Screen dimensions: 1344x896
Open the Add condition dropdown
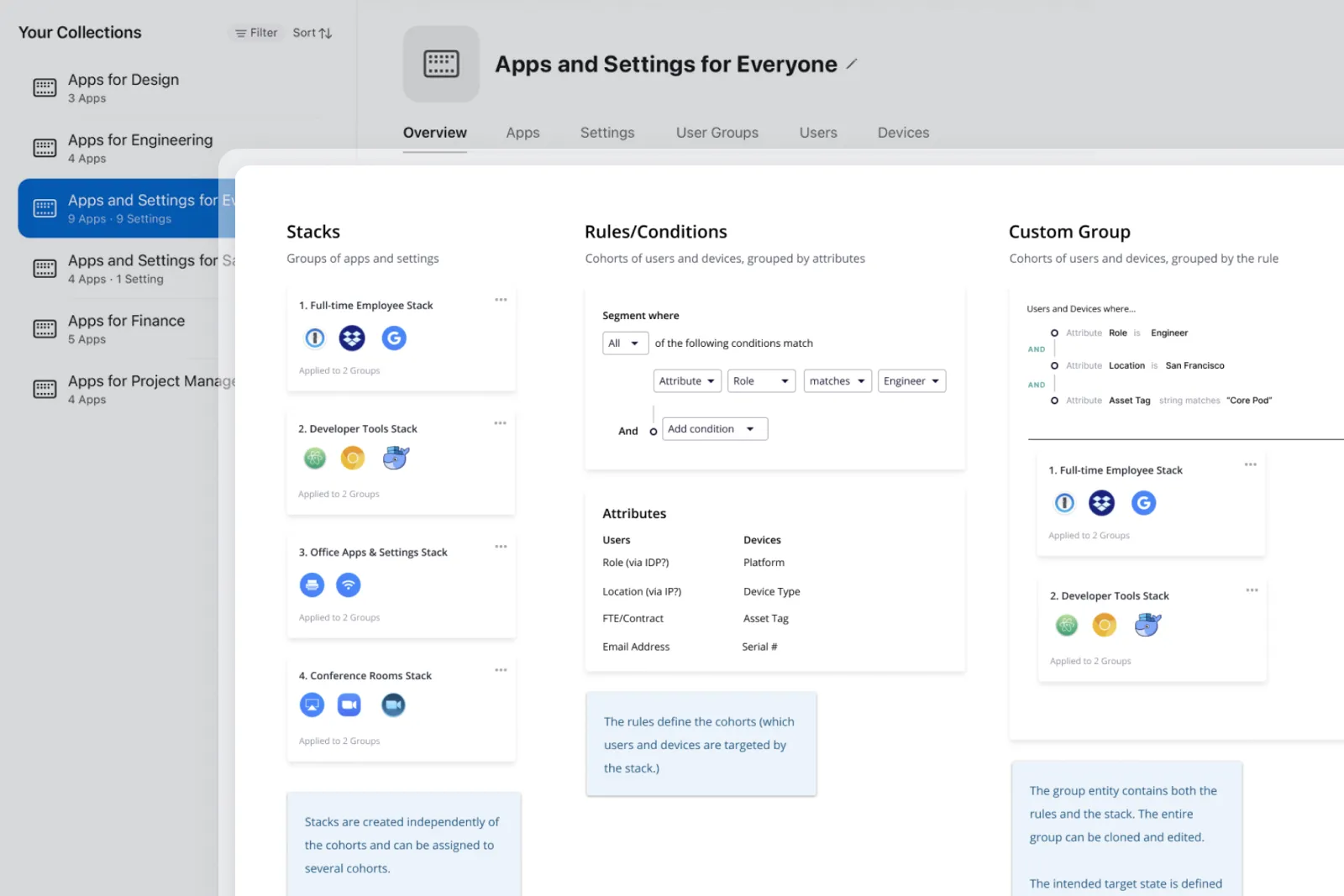coord(715,429)
